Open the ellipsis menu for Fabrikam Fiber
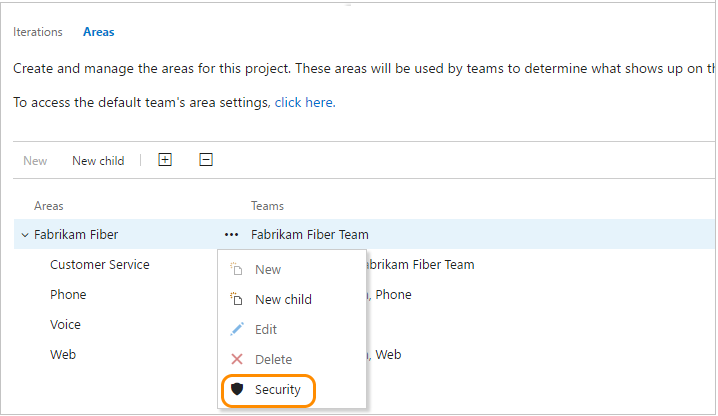 [231, 235]
